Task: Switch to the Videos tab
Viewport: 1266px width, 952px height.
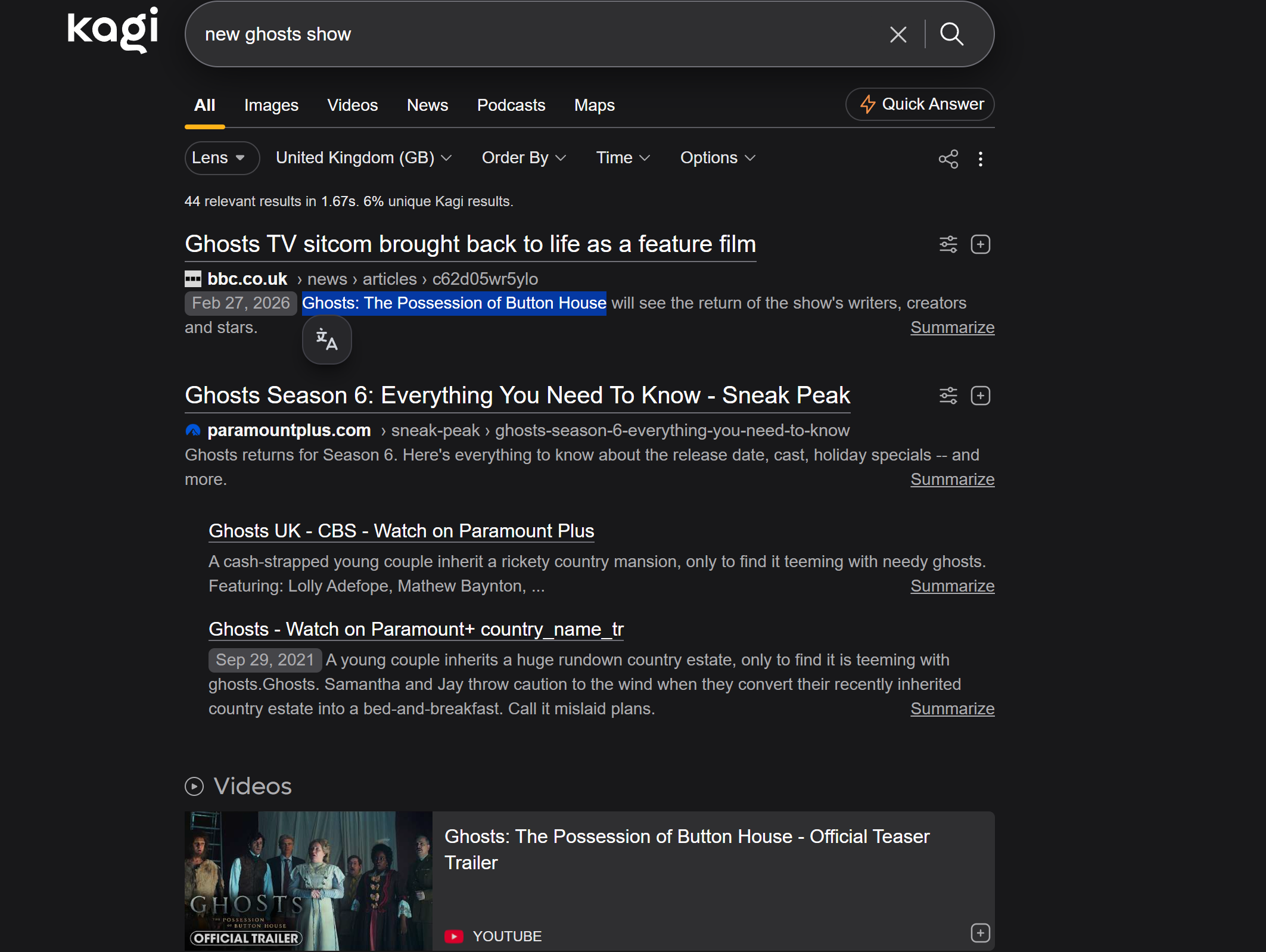Action: coord(353,105)
